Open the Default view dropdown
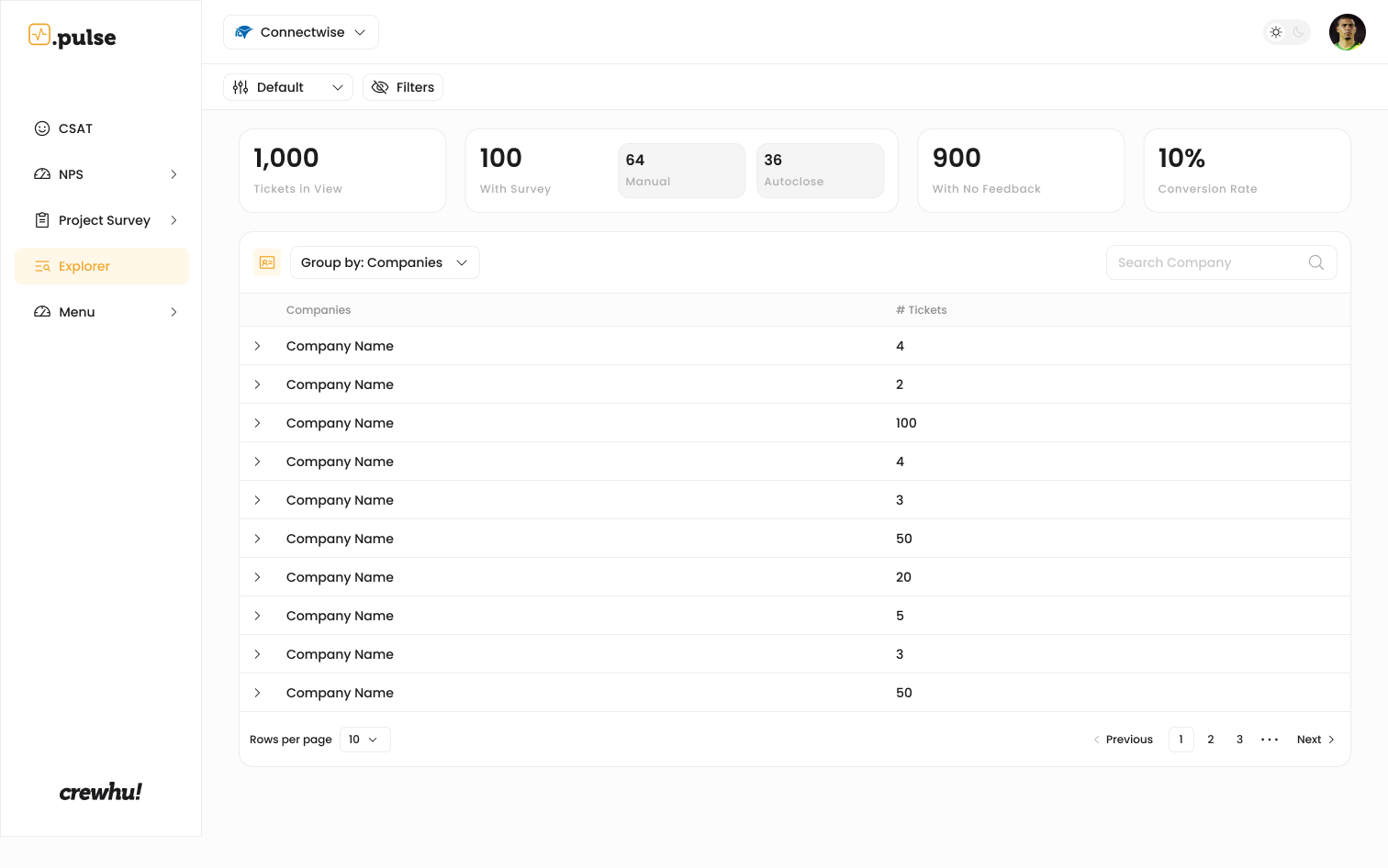 point(288,87)
